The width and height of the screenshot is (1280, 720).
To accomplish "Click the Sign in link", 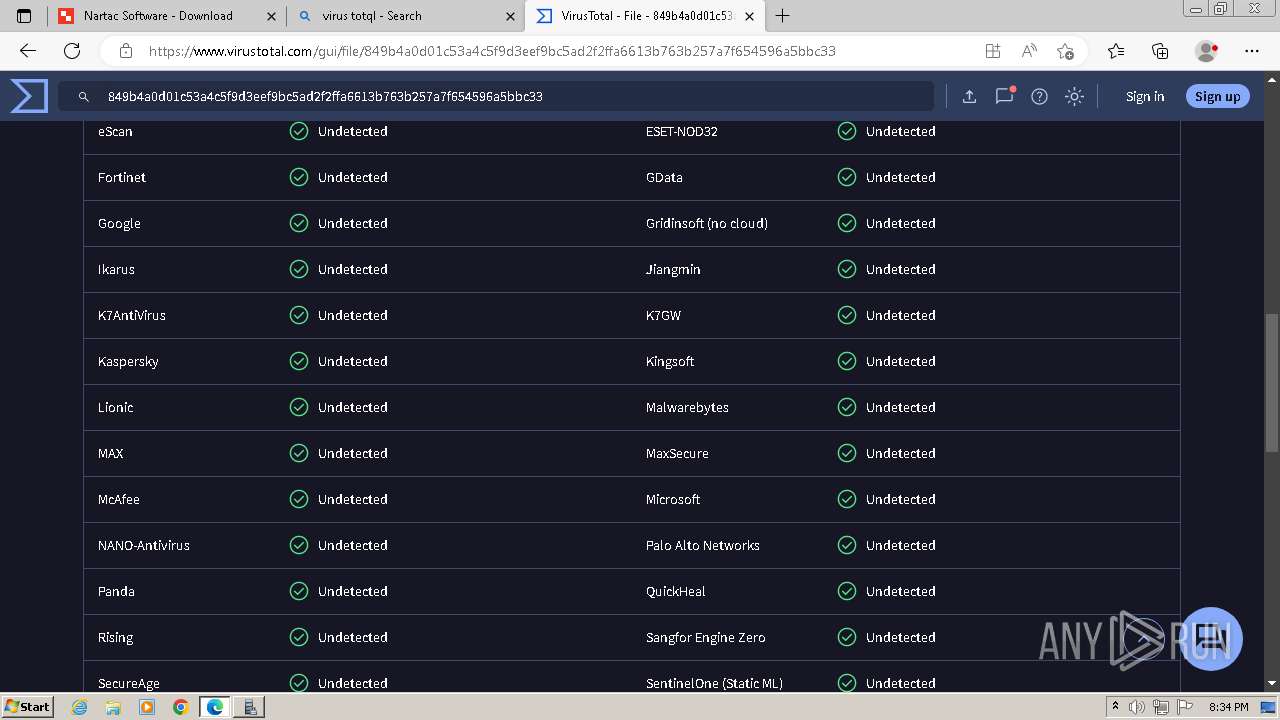I will pos(1145,97).
